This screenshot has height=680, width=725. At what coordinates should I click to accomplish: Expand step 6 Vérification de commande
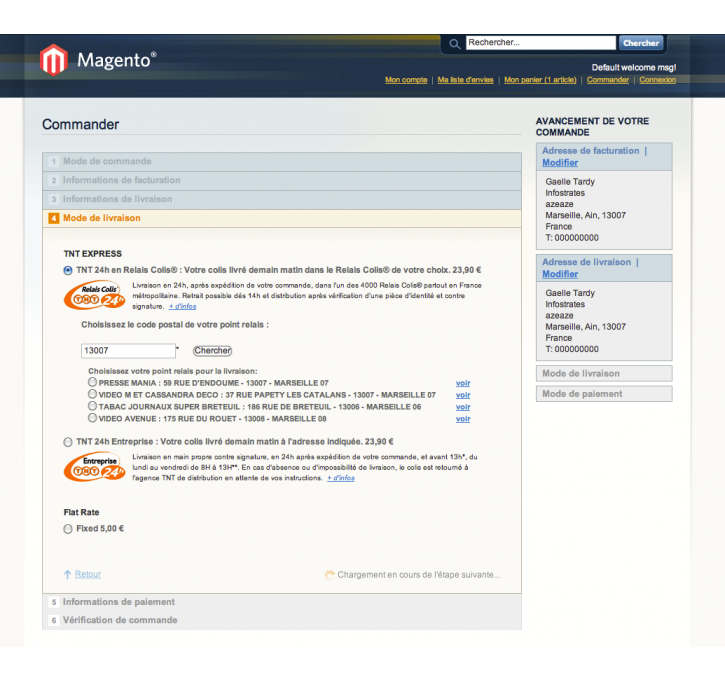282,620
